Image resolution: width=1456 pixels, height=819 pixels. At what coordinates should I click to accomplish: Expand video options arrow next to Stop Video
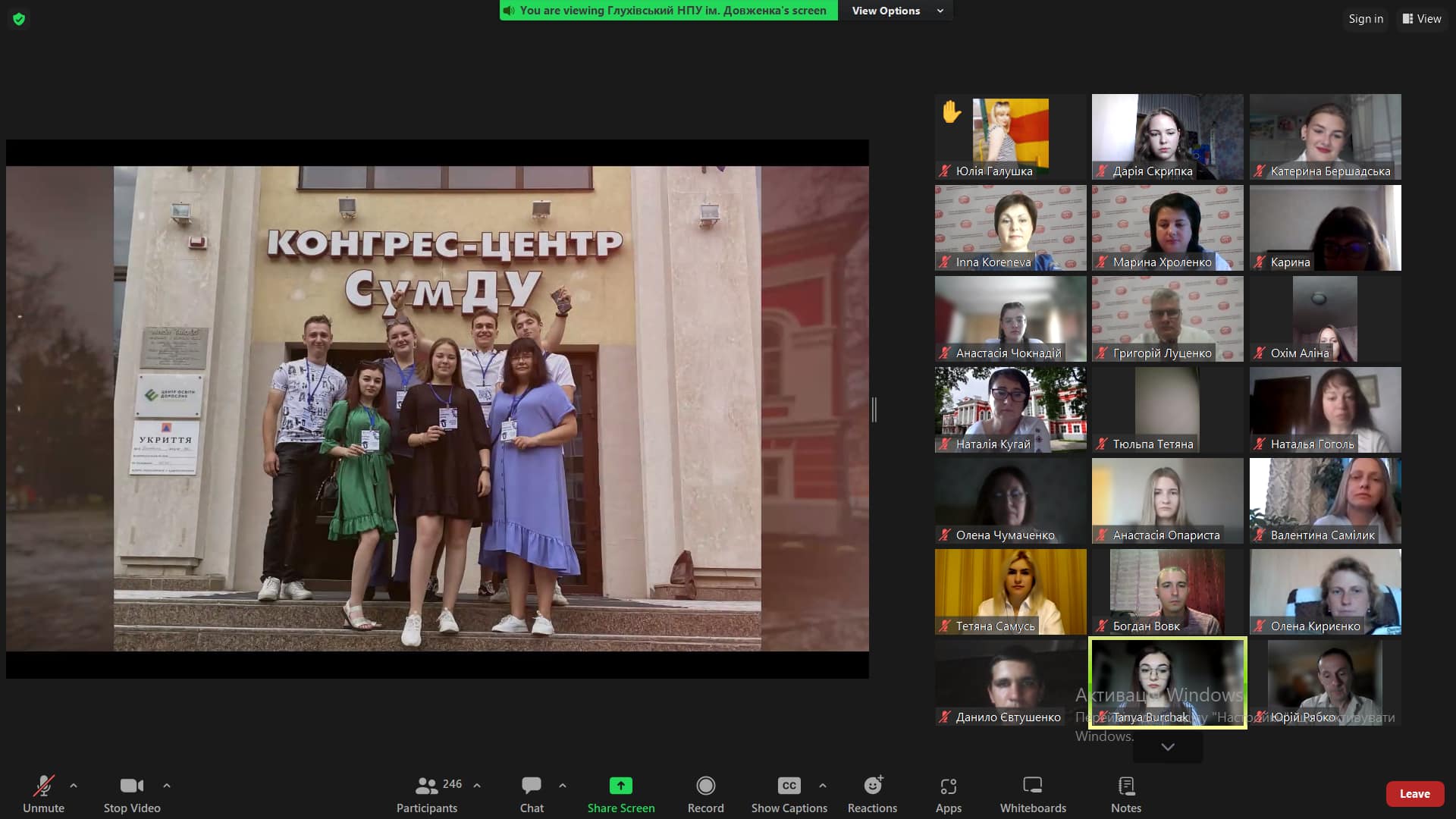[167, 786]
